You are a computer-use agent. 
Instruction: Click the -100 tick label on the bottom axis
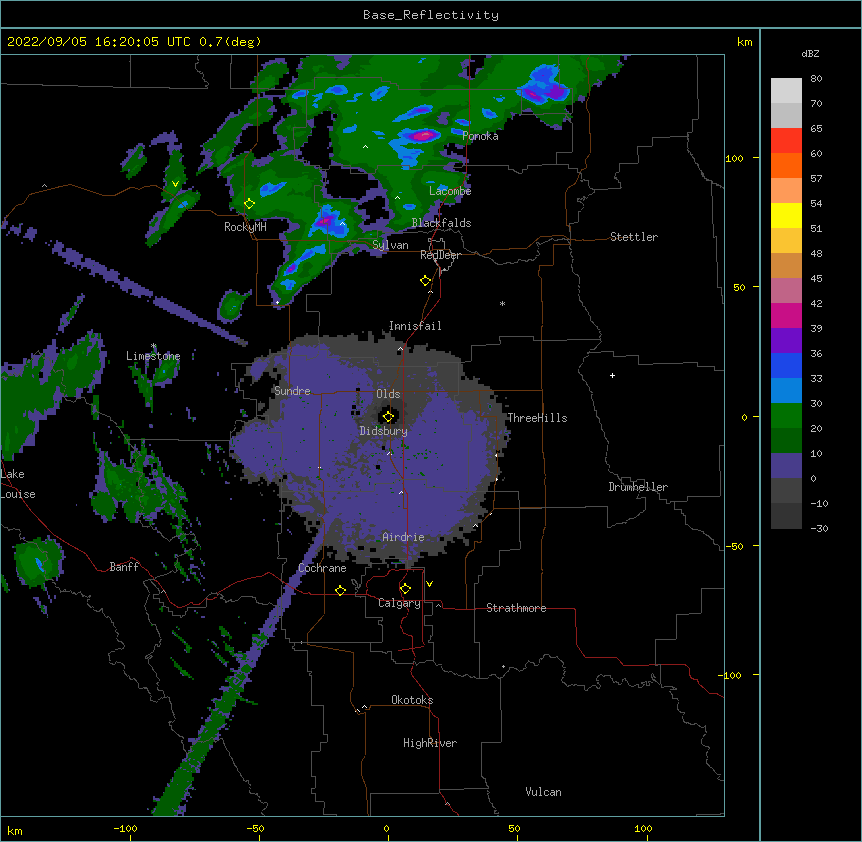point(125,828)
